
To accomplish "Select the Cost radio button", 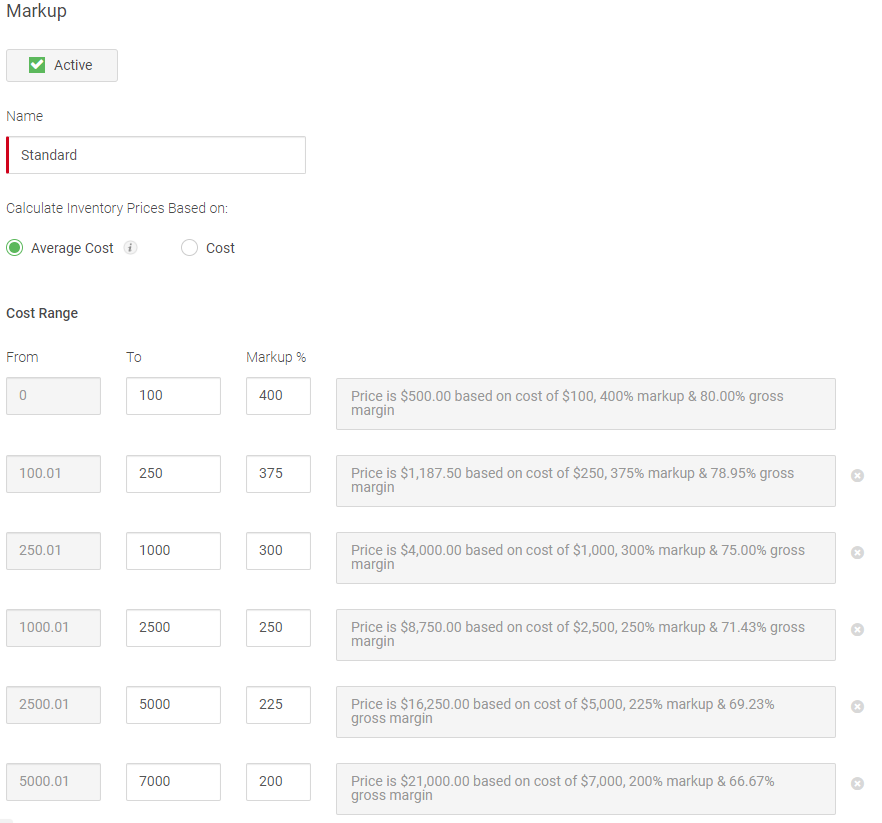I will click(189, 247).
